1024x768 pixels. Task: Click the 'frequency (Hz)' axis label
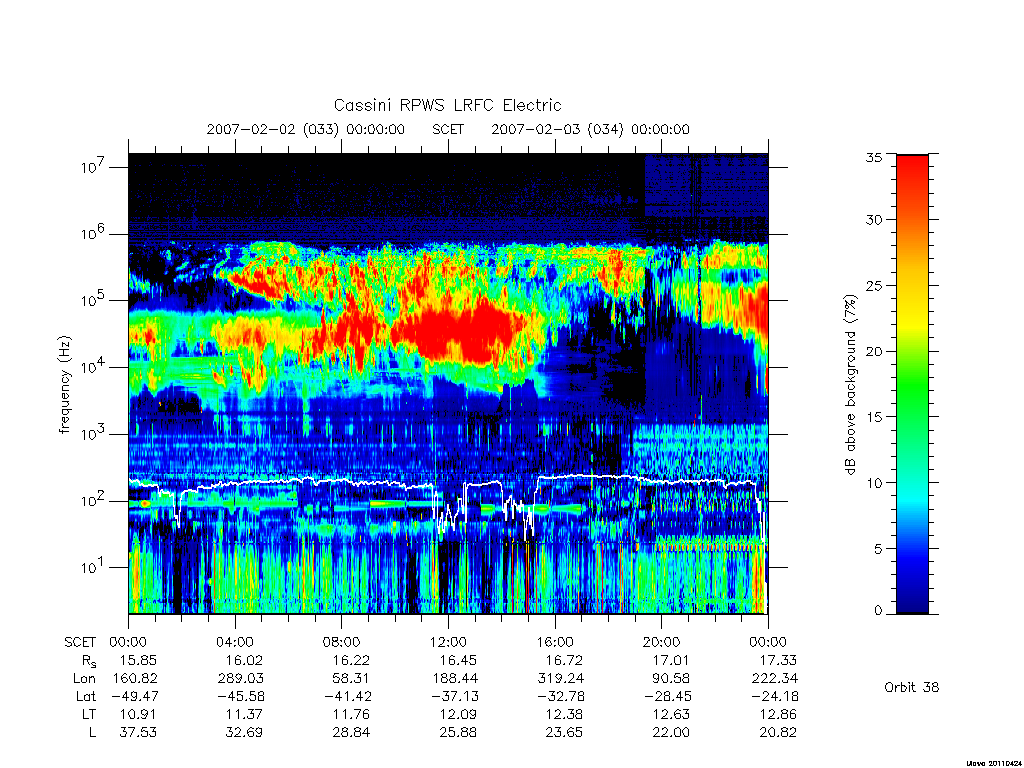[x=64, y=385]
